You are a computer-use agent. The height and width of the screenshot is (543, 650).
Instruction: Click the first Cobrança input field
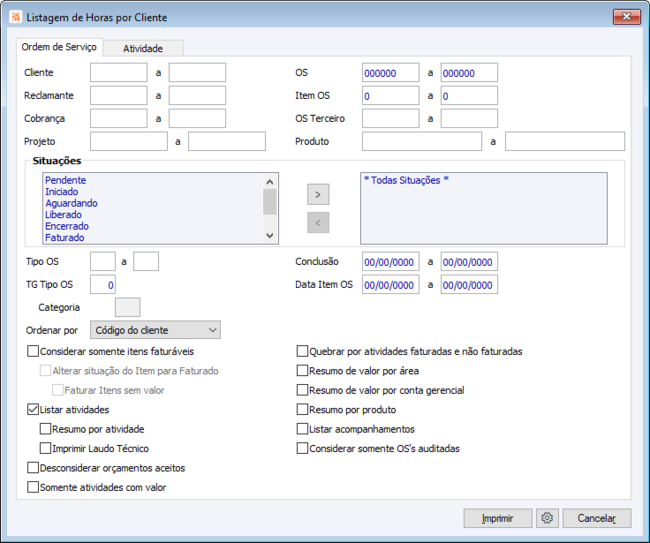tap(119, 119)
